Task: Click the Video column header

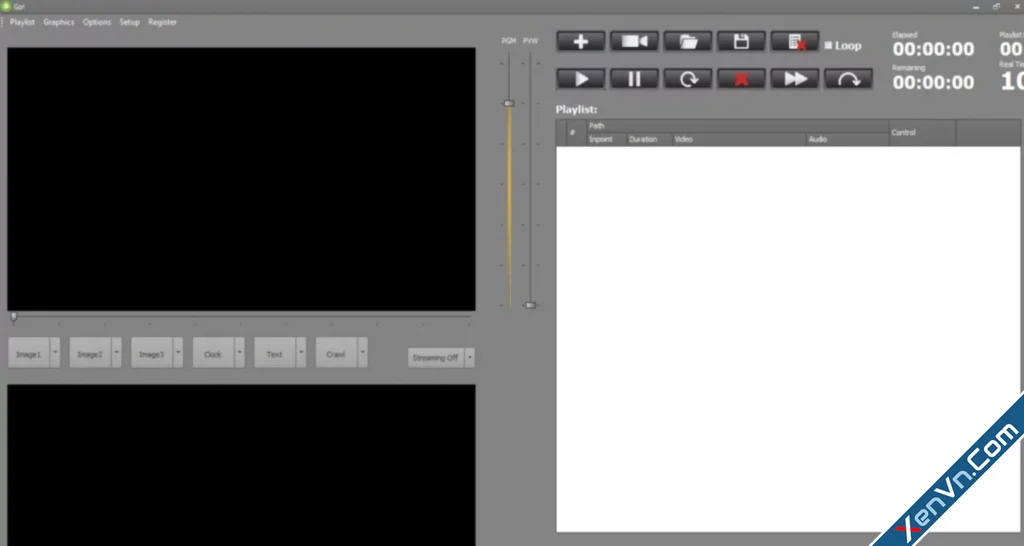Action: click(739, 139)
